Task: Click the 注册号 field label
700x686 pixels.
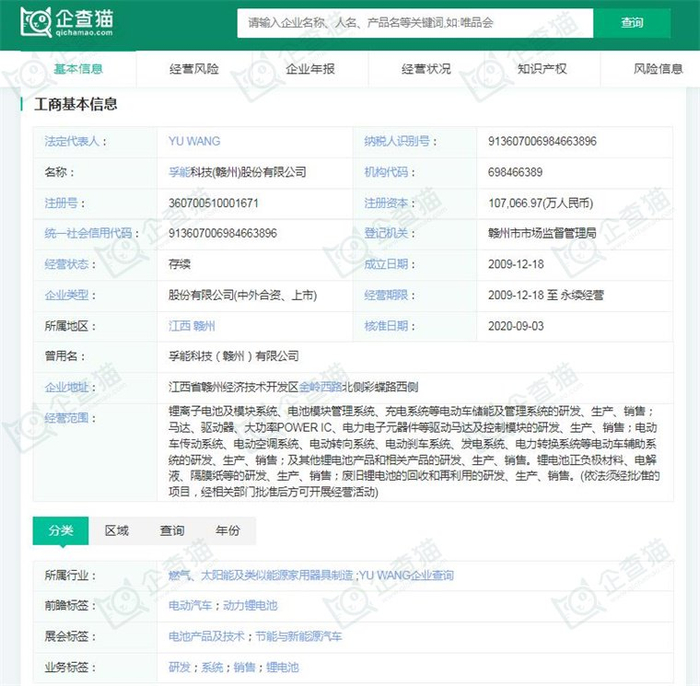Action: tap(61, 203)
